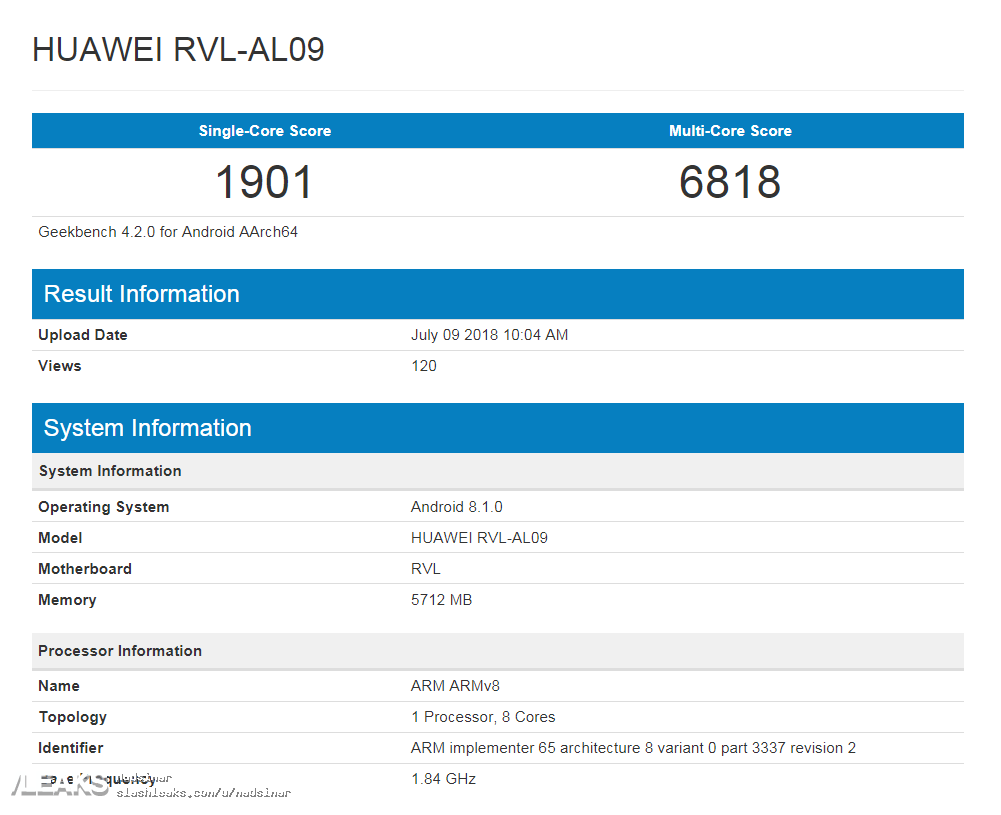Click the Views count of 120
This screenshot has height=815, width=1001.
tap(424, 366)
